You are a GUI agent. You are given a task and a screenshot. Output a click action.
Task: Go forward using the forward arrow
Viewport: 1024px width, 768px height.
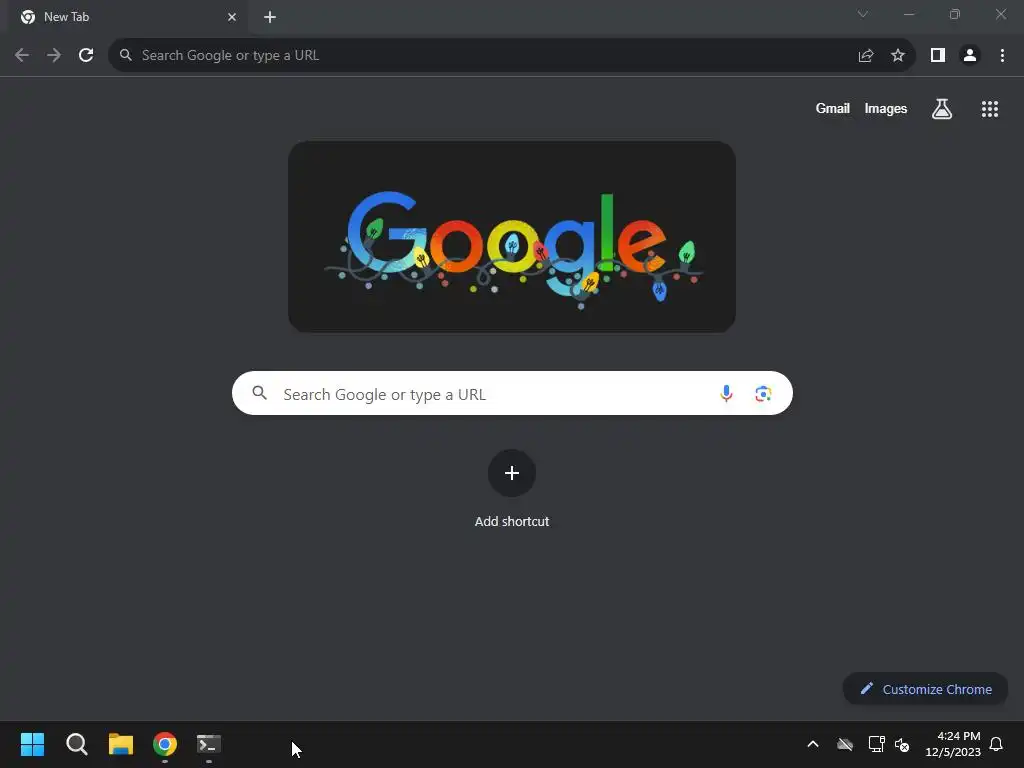(54, 56)
